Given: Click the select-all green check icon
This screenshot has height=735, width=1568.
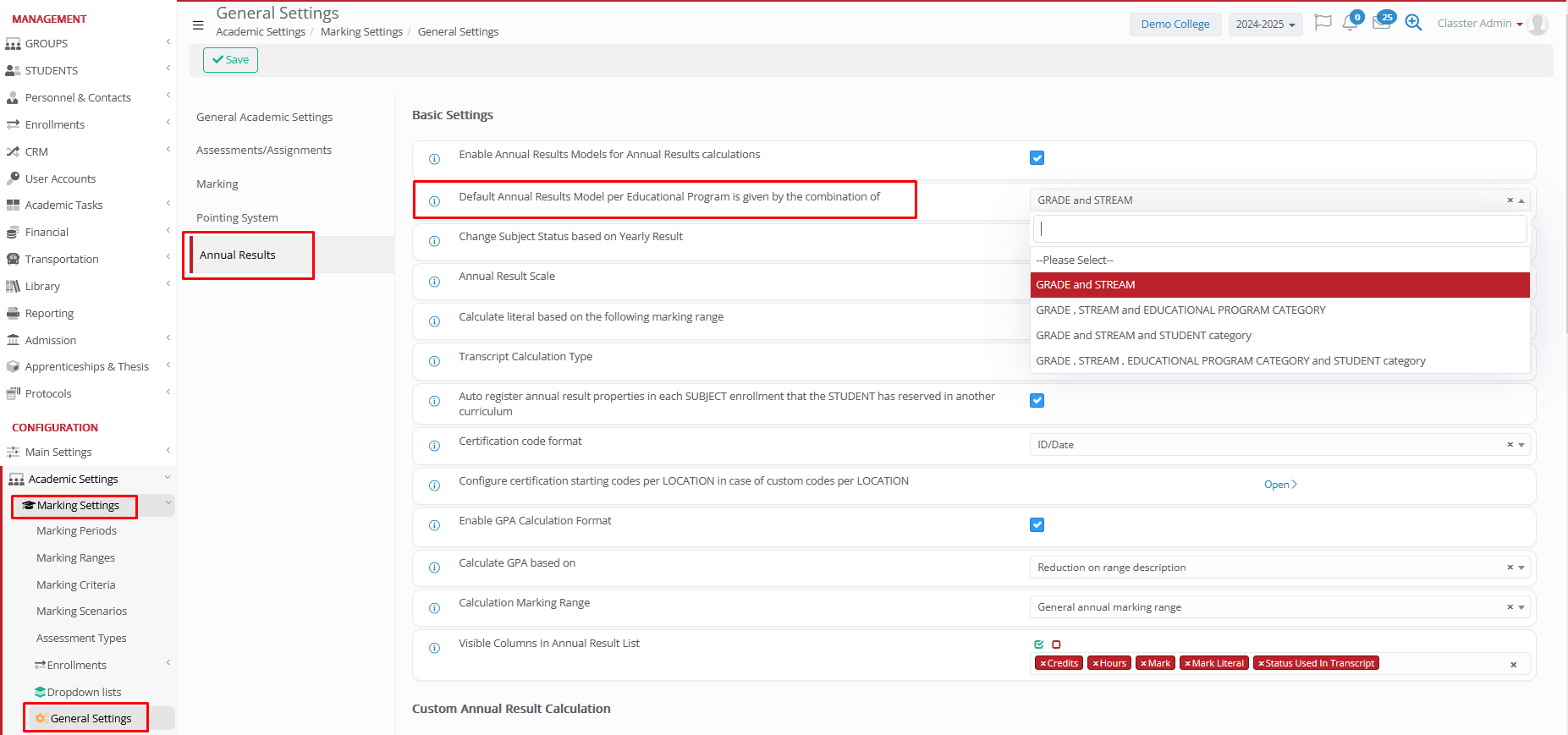Looking at the screenshot, I should point(1039,644).
